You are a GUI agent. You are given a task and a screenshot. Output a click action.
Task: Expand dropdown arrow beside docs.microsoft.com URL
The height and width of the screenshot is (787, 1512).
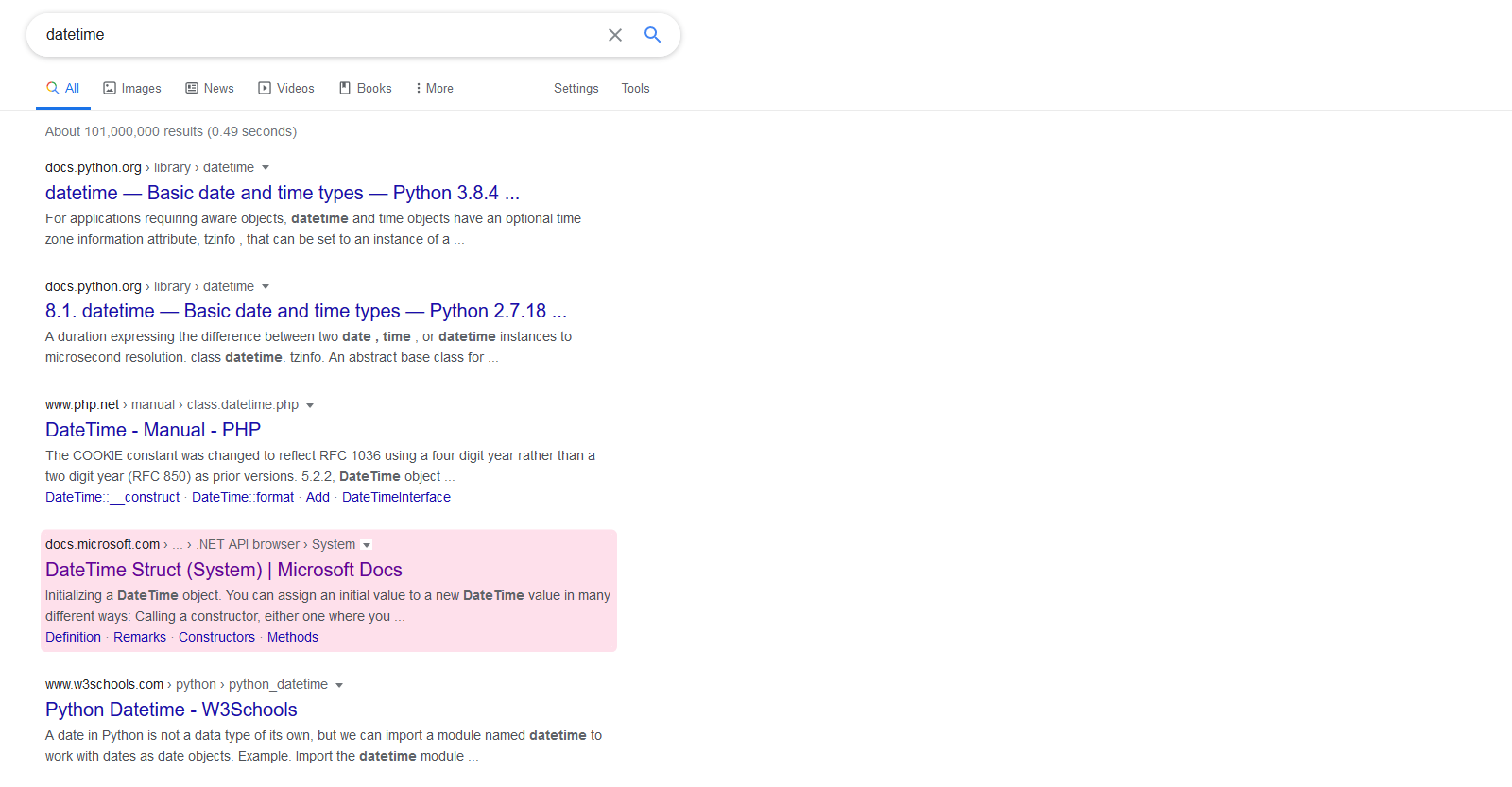click(x=367, y=545)
